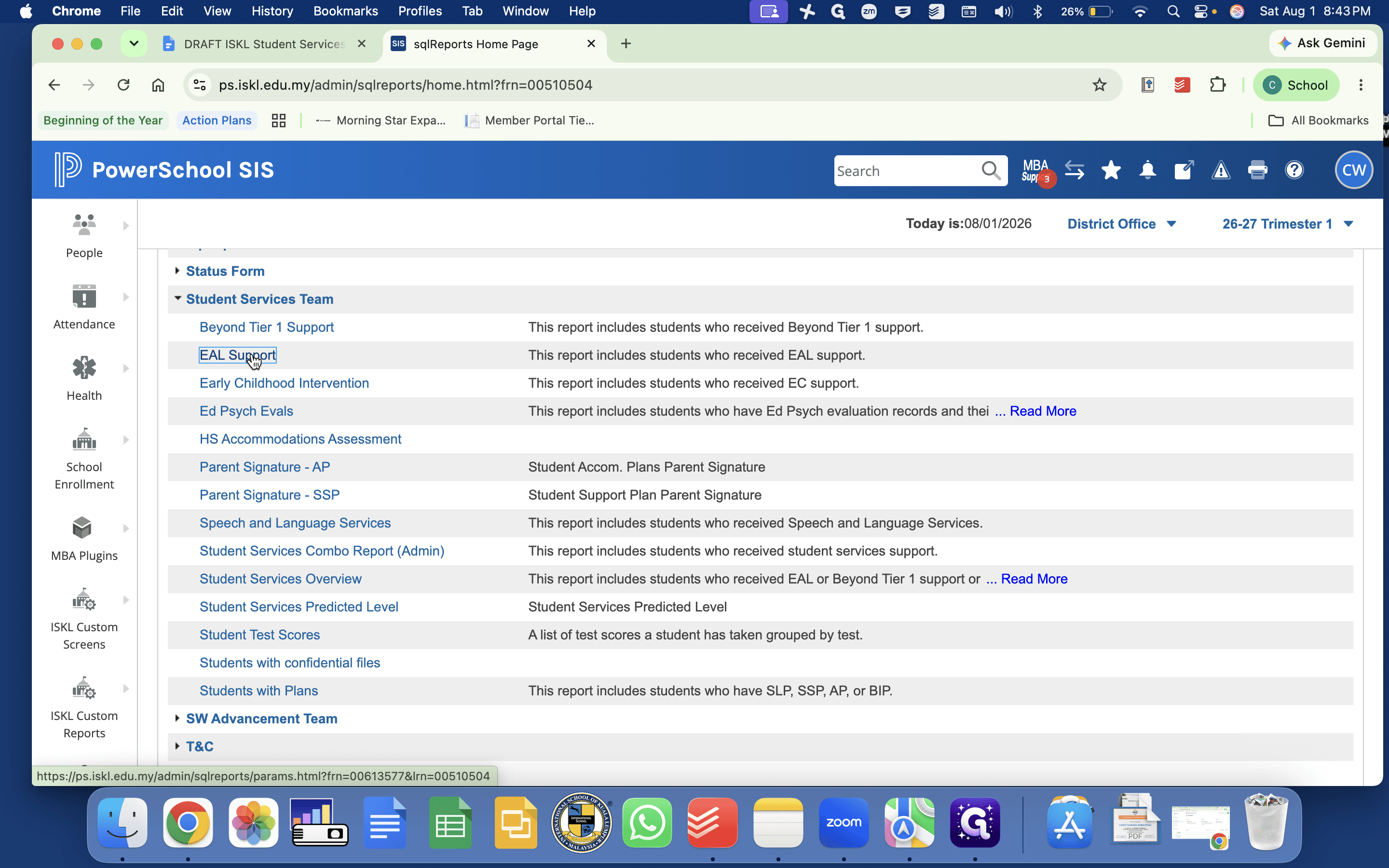Open the Action Plans bookmark
1389x868 pixels.
point(217,121)
